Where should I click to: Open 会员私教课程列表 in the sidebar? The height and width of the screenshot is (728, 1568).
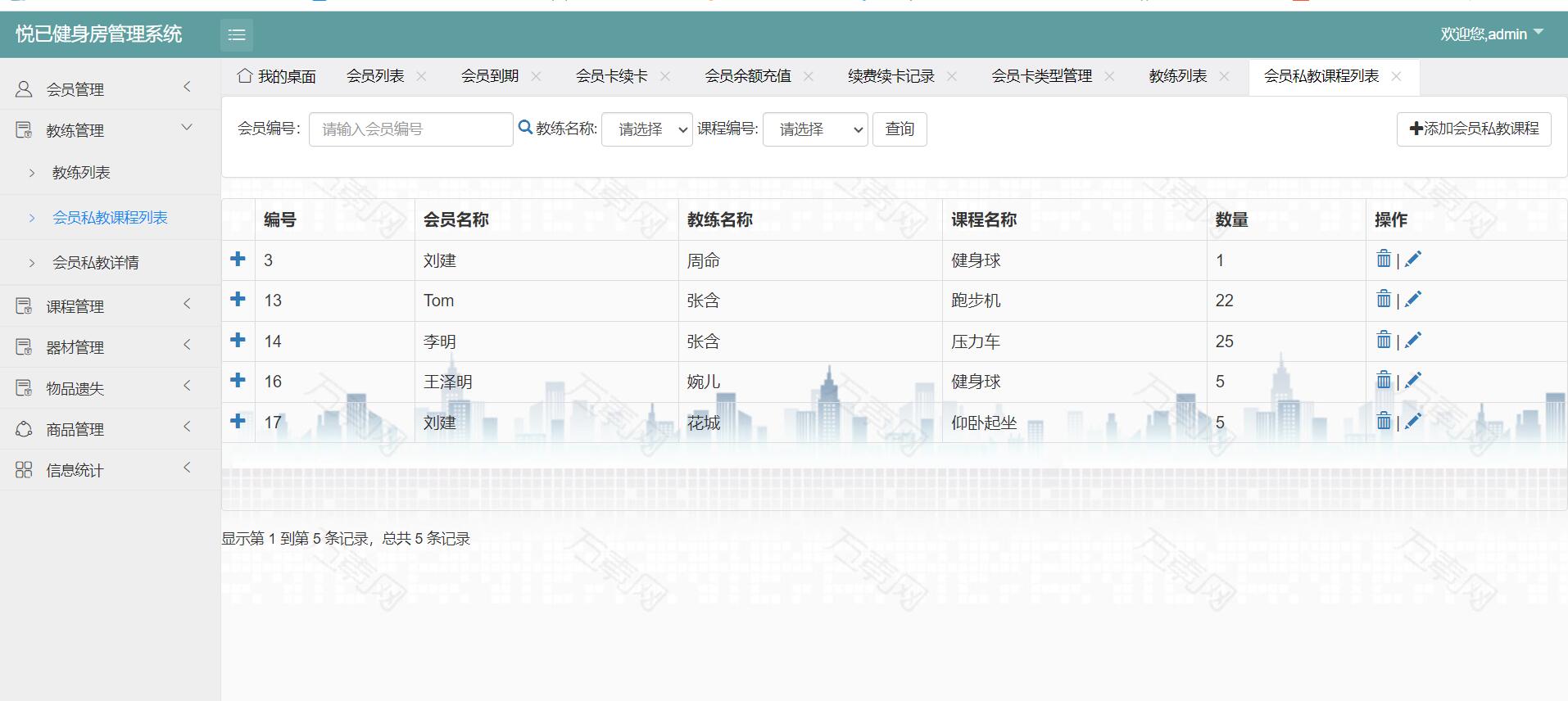point(110,218)
